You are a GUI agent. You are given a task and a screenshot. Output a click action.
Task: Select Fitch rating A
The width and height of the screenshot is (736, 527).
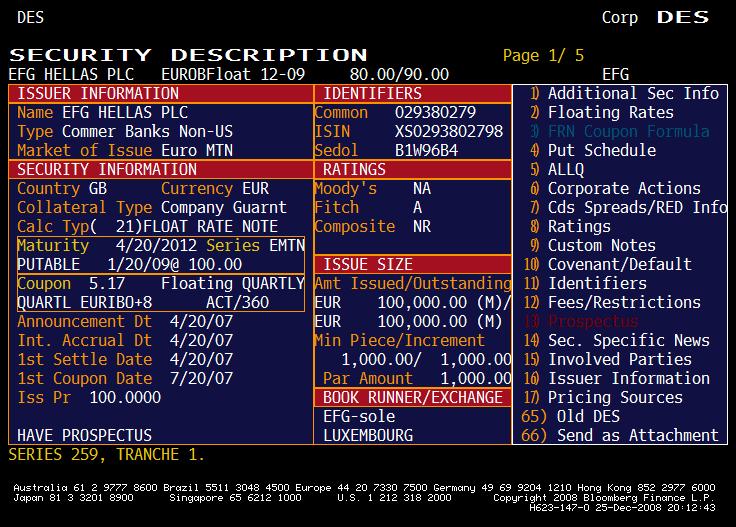[417, 207]
